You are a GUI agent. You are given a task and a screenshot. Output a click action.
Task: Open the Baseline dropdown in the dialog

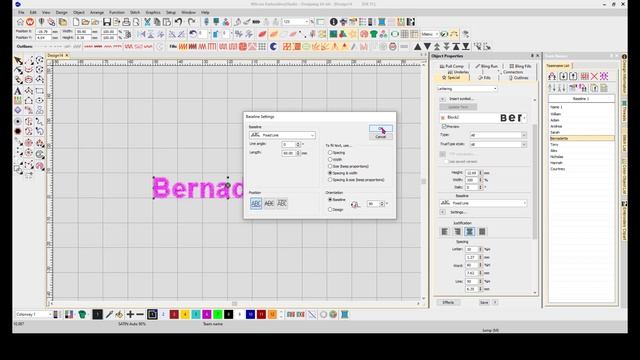pyautogui.click(x=282, y=135)
